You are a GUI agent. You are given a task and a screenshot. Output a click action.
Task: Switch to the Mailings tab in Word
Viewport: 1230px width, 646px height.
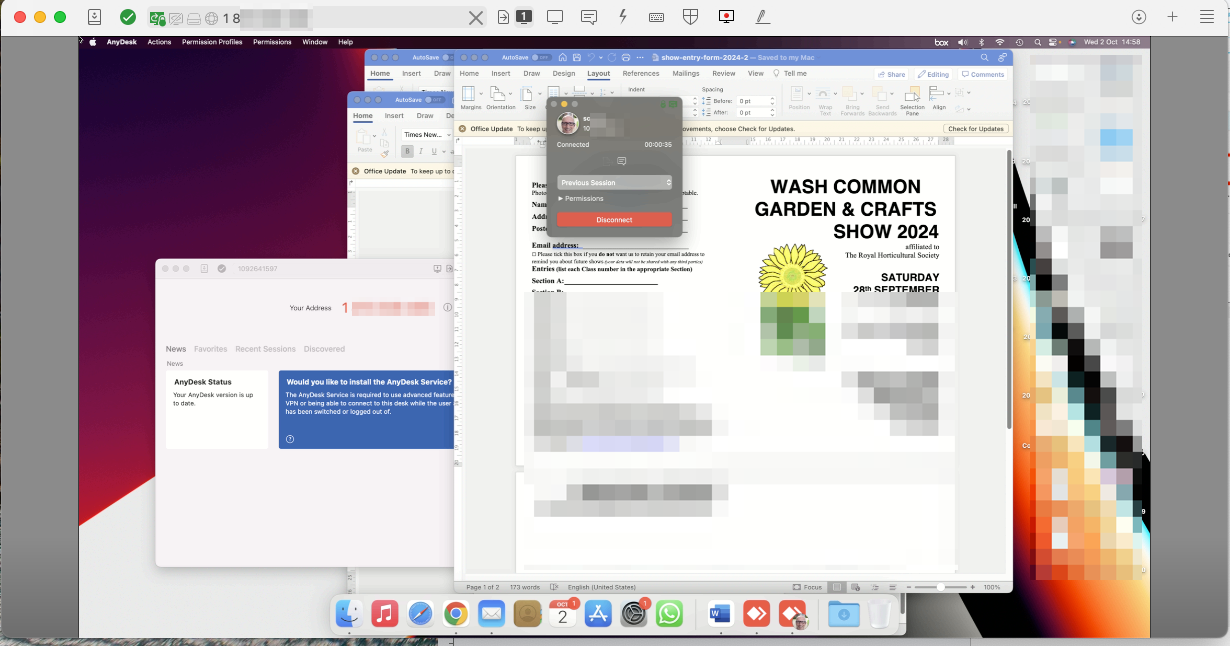[686, 74]
